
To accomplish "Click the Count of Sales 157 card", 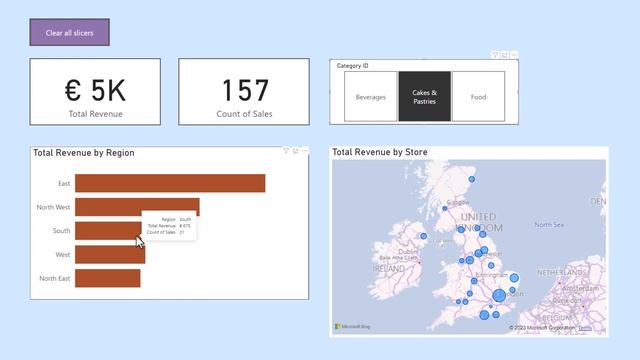I will pyautogui.click(x=244, y=91).
